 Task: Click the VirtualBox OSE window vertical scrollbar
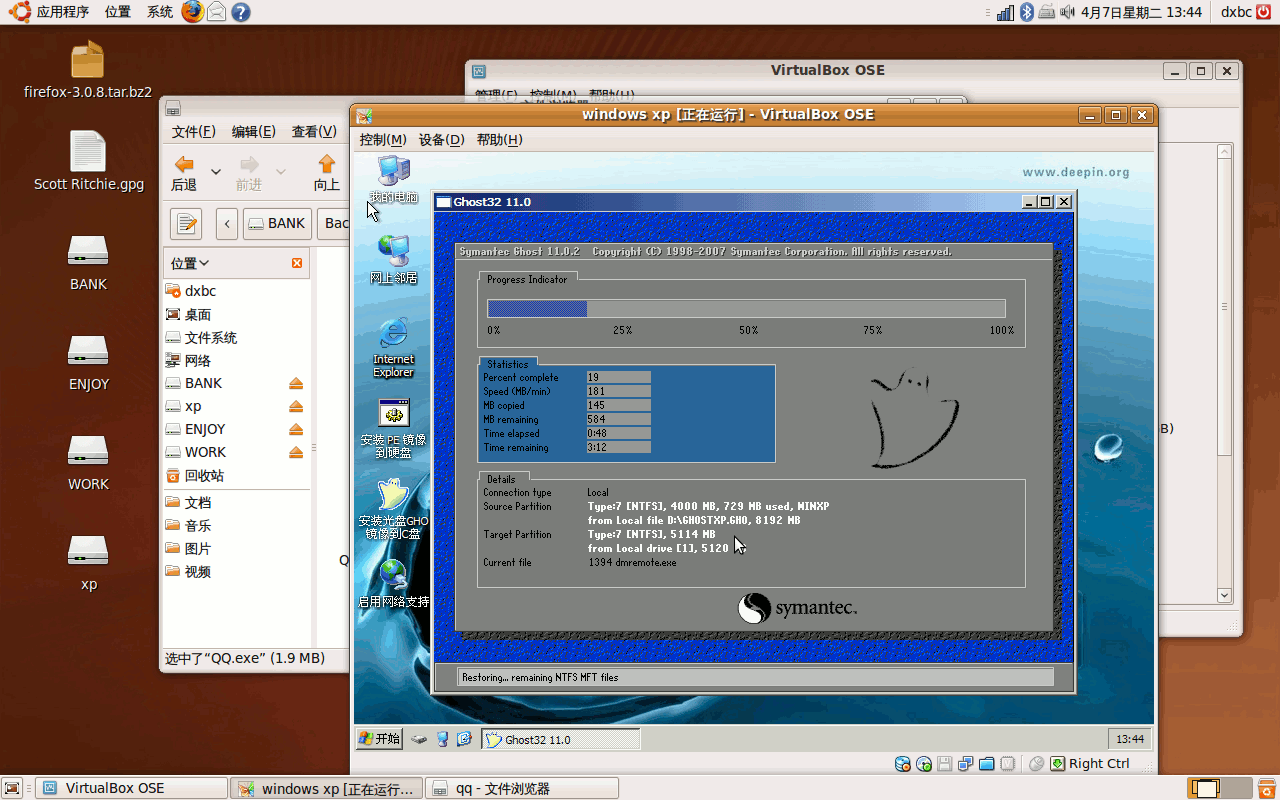(1223, 373)
